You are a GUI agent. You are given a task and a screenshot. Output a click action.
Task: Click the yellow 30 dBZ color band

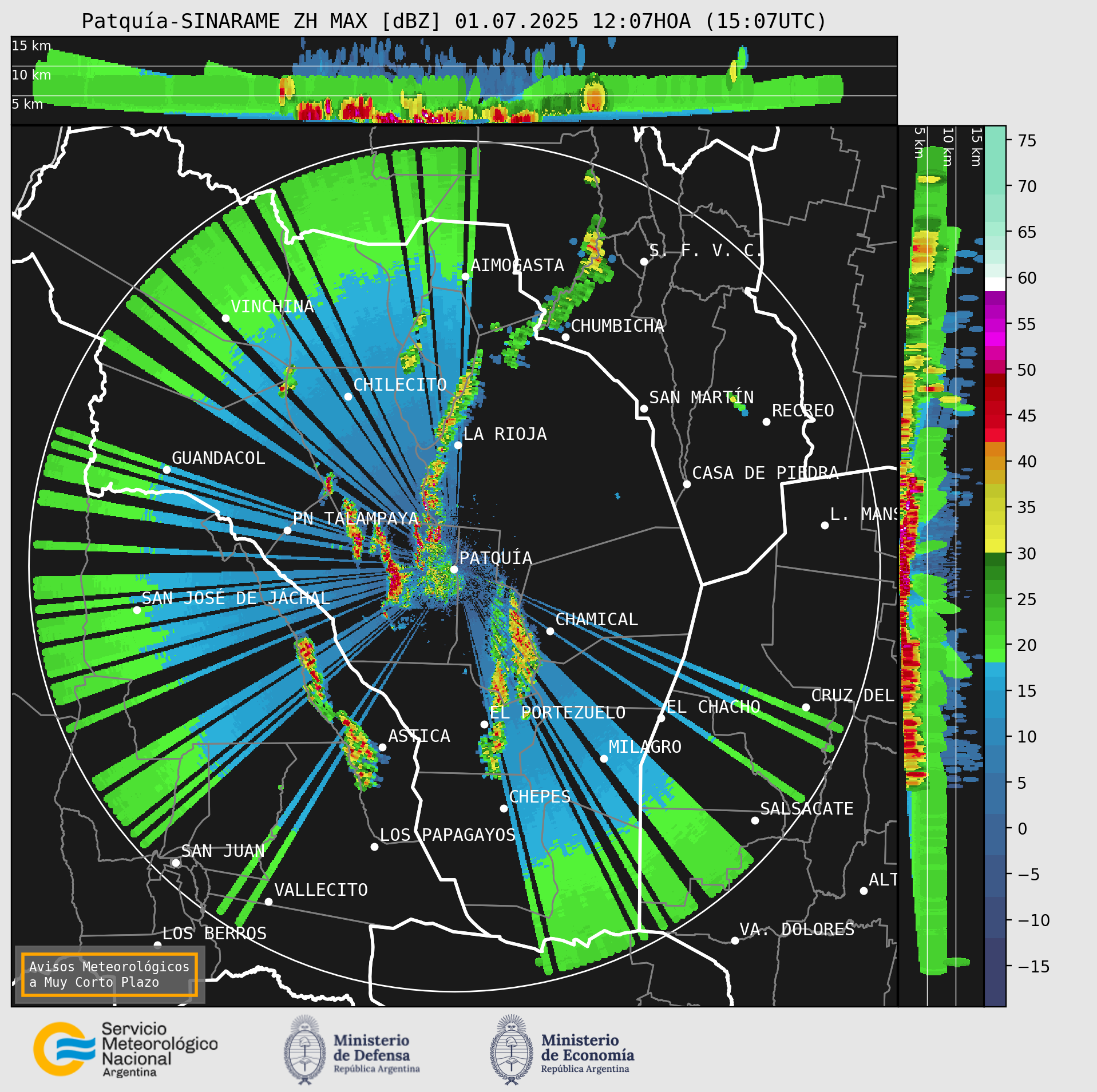(995, 546)
